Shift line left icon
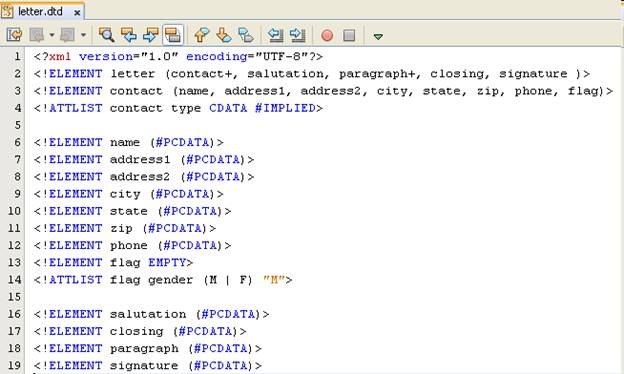624x374 pixels. [275, 35]
